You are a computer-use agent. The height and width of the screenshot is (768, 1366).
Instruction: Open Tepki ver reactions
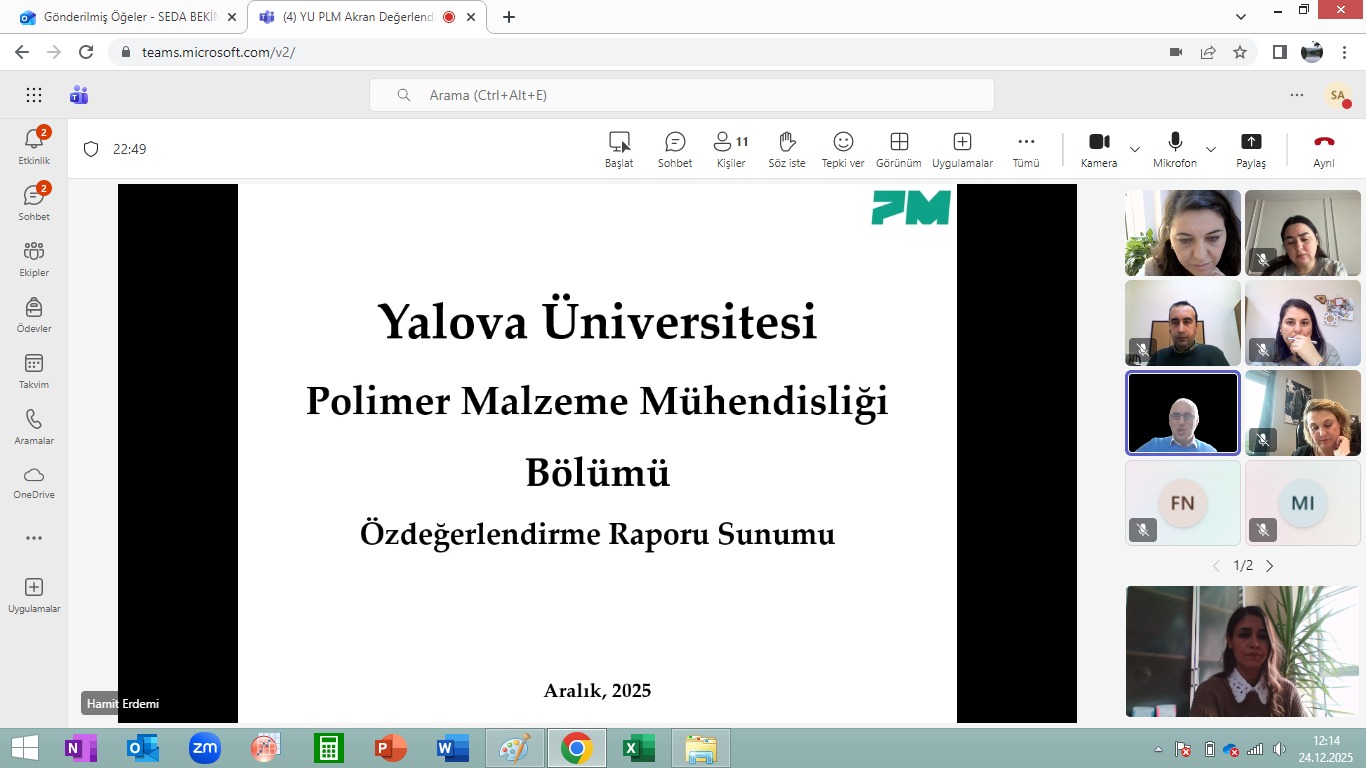coord(843,149)
